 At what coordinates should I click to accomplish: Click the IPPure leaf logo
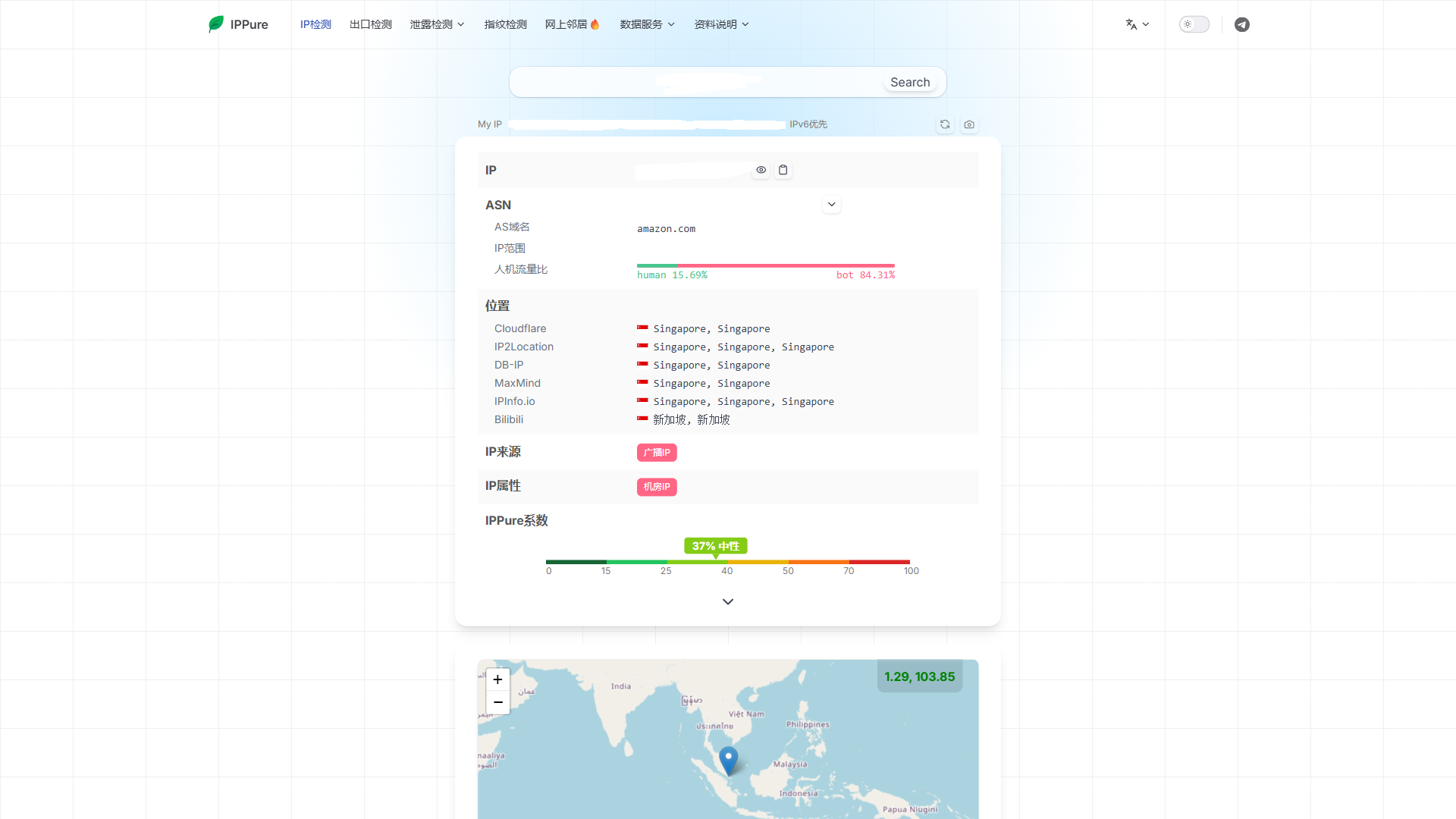coord(216,24)
